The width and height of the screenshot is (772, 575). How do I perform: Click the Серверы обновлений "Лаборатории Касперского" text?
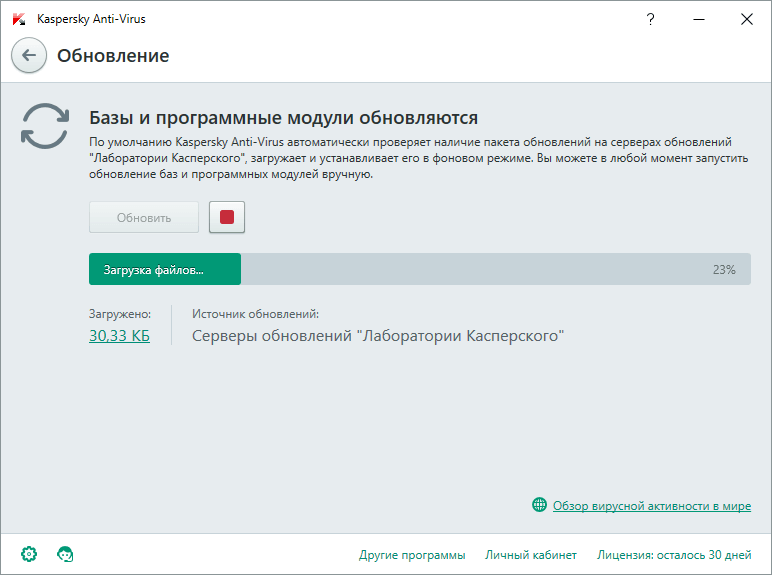point(378,336)
